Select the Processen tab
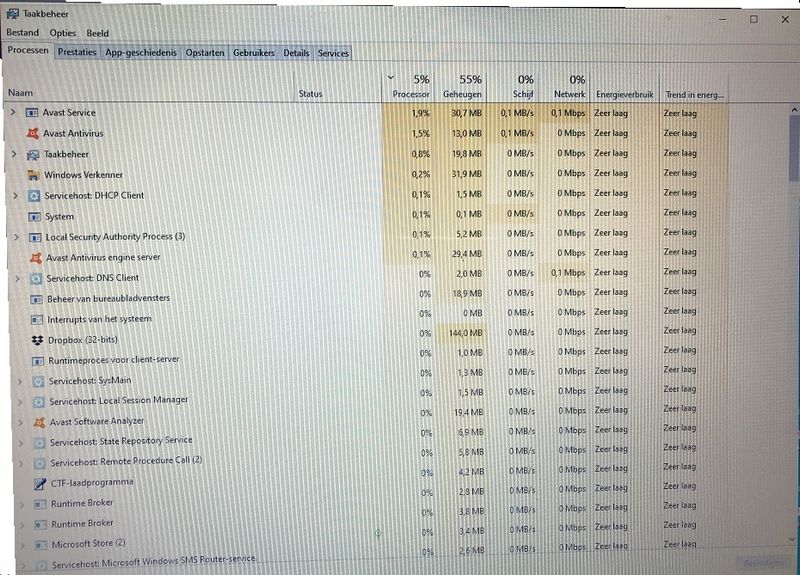Screen dimensions: 800x575 click(28, 50)
